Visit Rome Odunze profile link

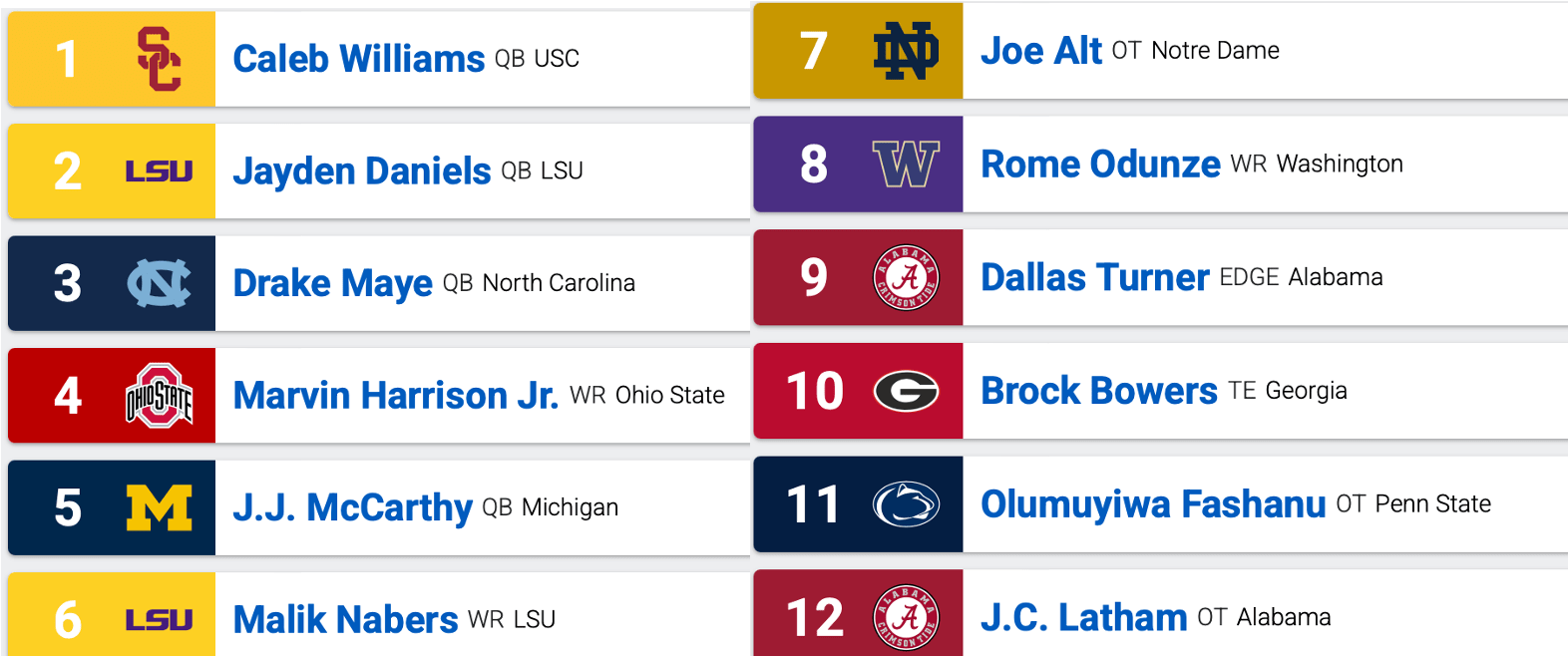tap(1100, 164)
